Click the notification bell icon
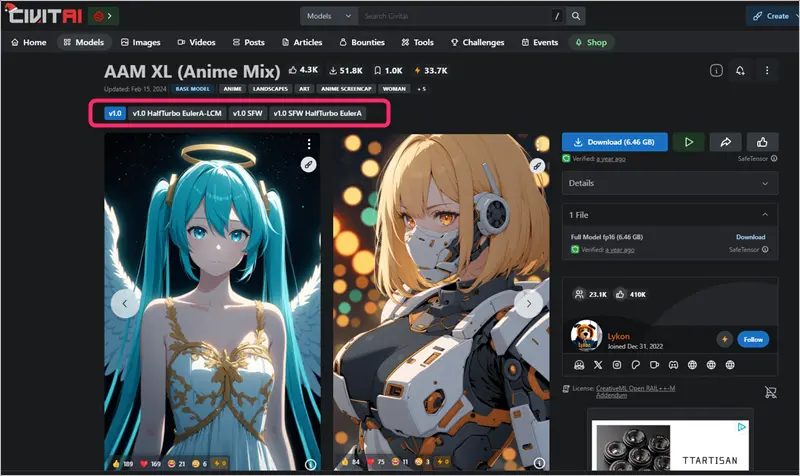The image size is (800, 476). point(741,71)
